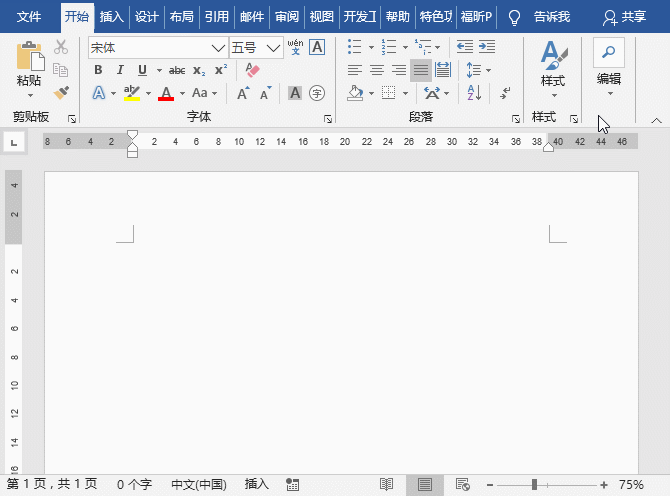Open the 剪贴板 clipboard pane launcher
Viewport: 670px width, 496px height.
72,119
